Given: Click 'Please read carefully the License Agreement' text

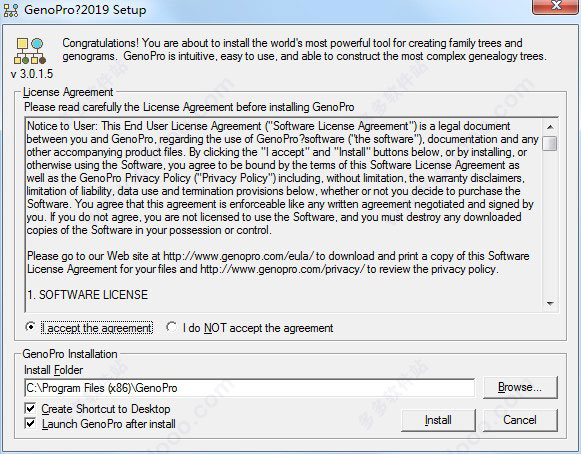Looking at the screenshot, I should (x=189, y=107).
